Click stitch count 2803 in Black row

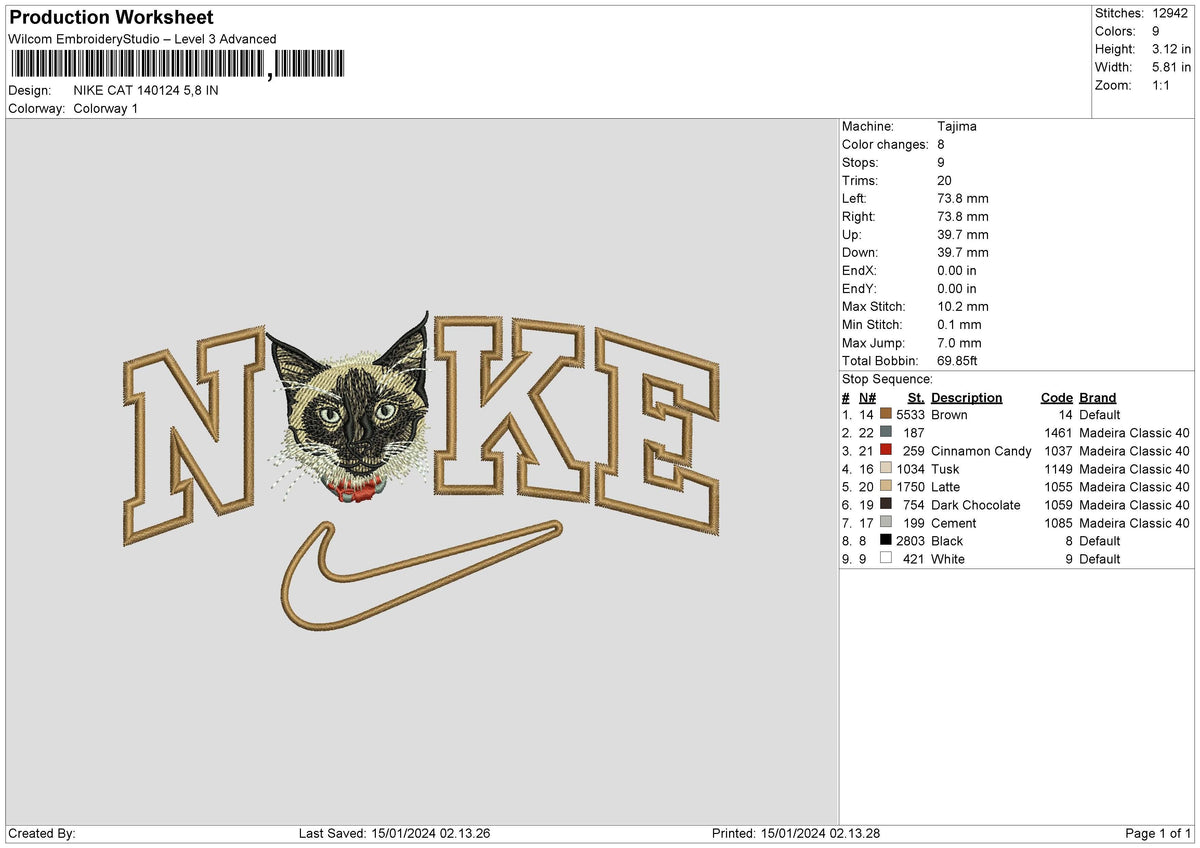[910, 540]
